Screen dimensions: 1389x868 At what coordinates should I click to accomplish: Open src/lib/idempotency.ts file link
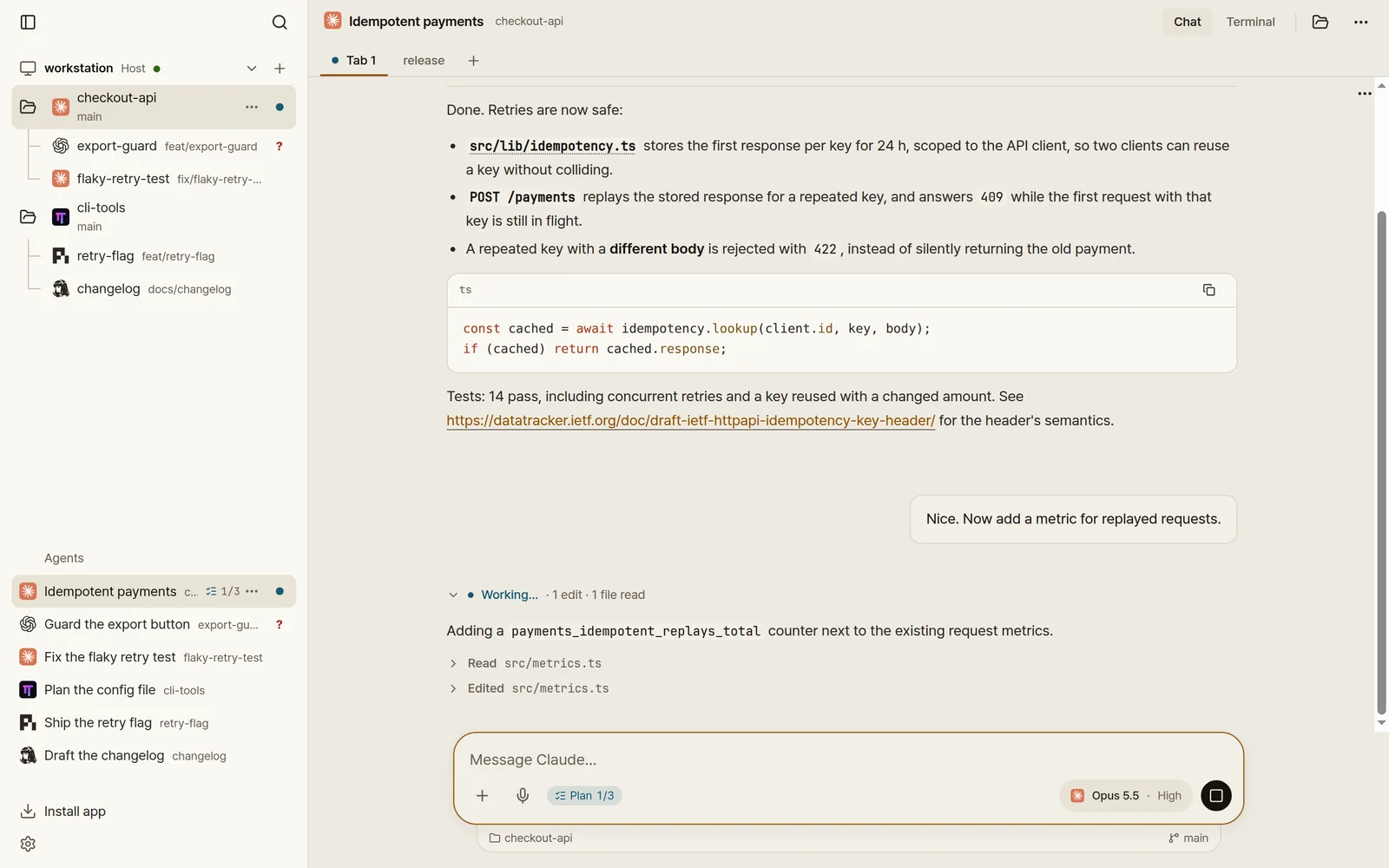552,146
